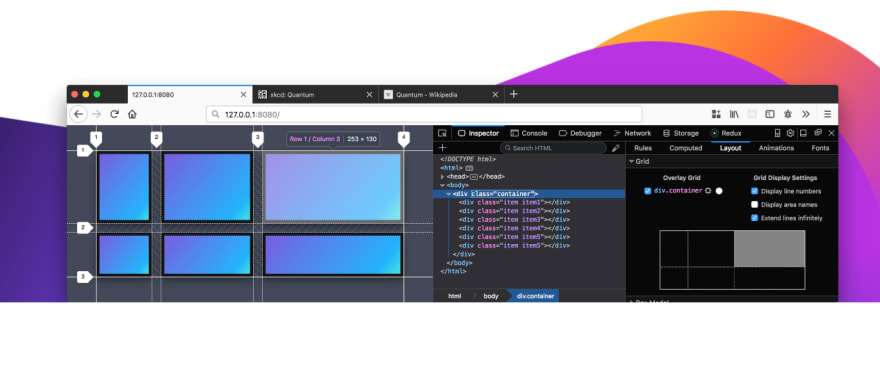
Task: Switch to the Computed sidebar tab
Action: (x=686, y=148)
